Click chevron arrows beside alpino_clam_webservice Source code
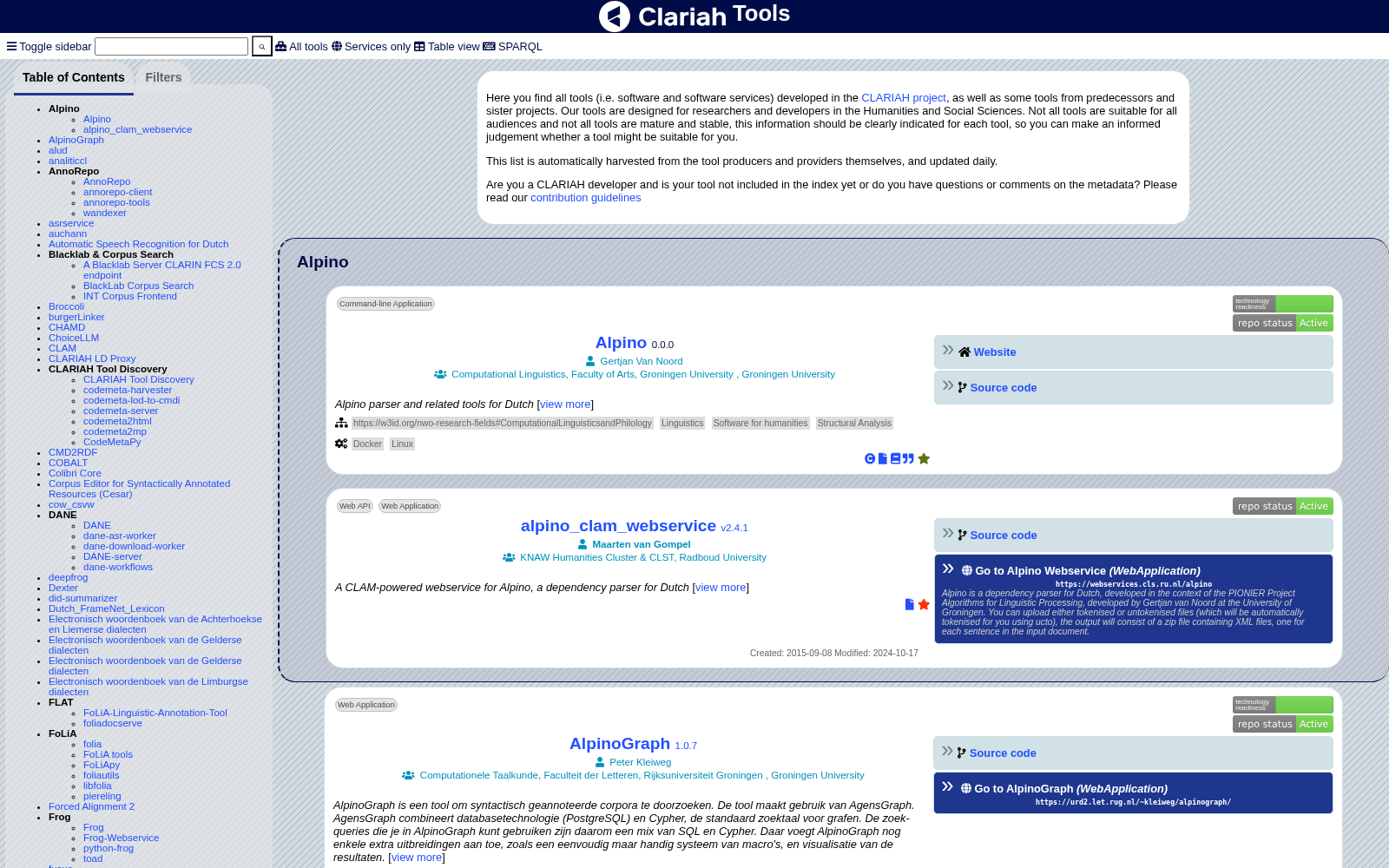The height and width of the screenshot is (868, 1389). point(948,533)
